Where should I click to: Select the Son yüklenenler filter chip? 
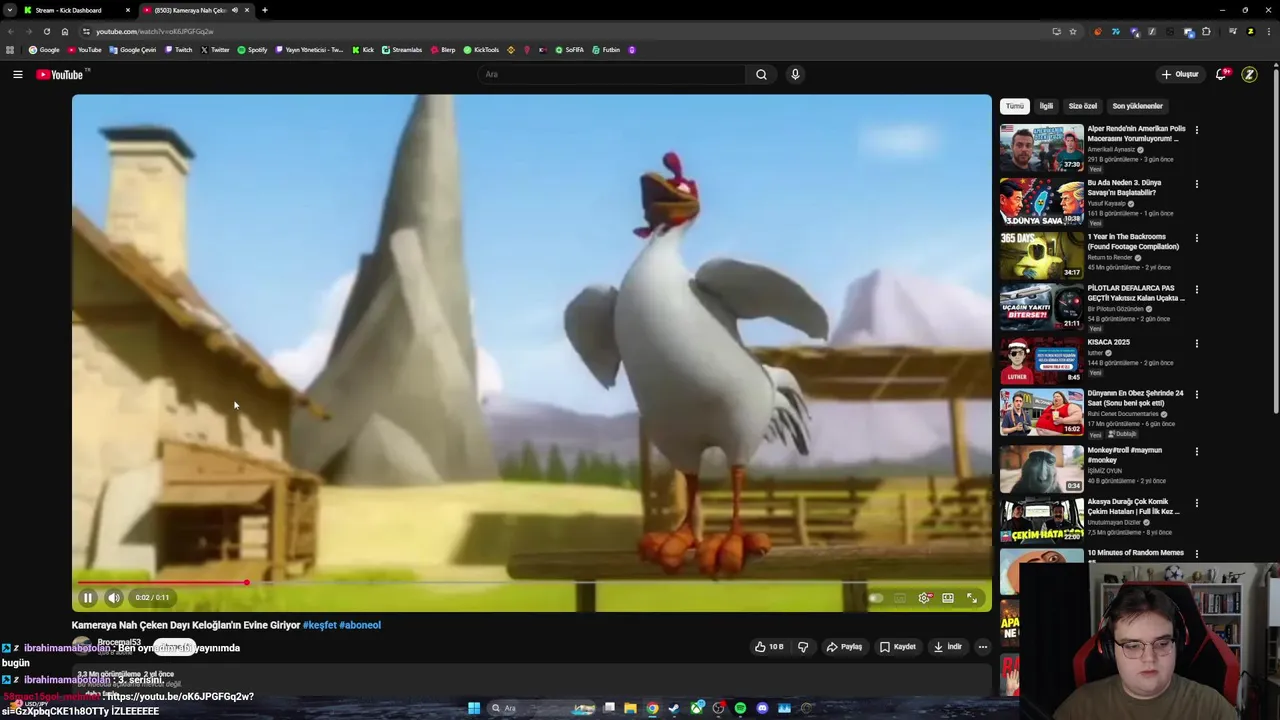point(1138,106)
